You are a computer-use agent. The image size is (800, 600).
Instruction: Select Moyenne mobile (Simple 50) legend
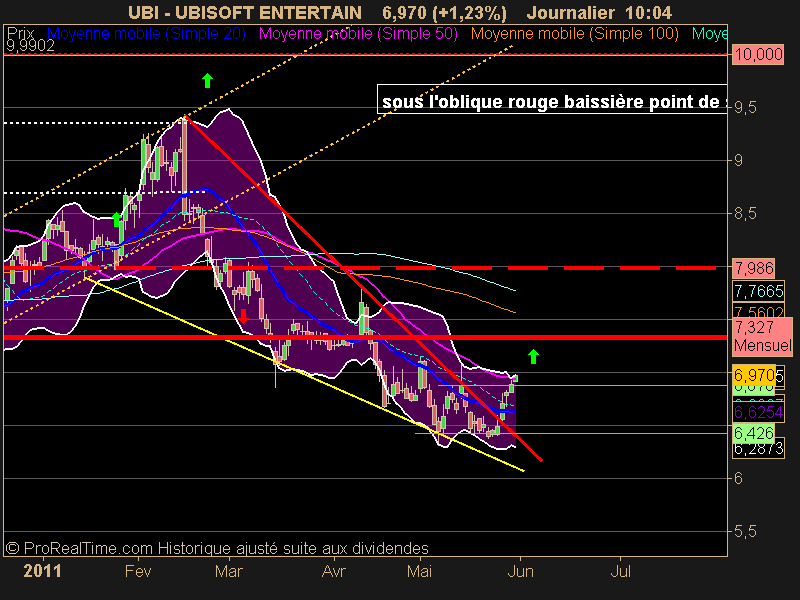(358, 34)
